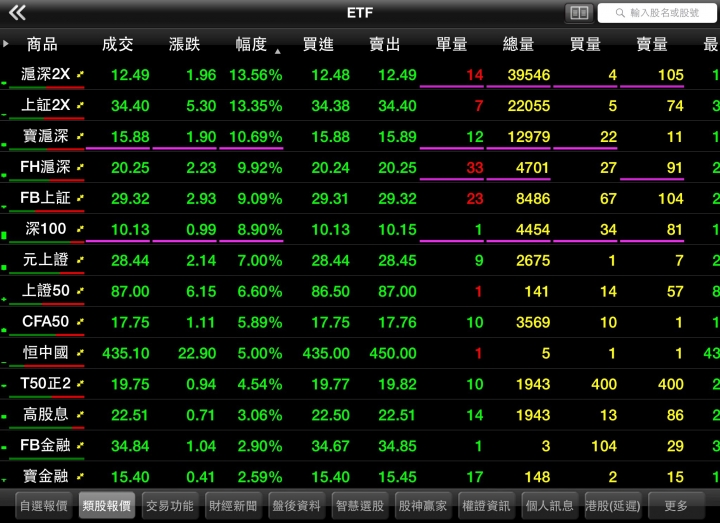The image size is (720, 523).
Task: Click the magnifier icon in search box
Action: tap(620, 13)
